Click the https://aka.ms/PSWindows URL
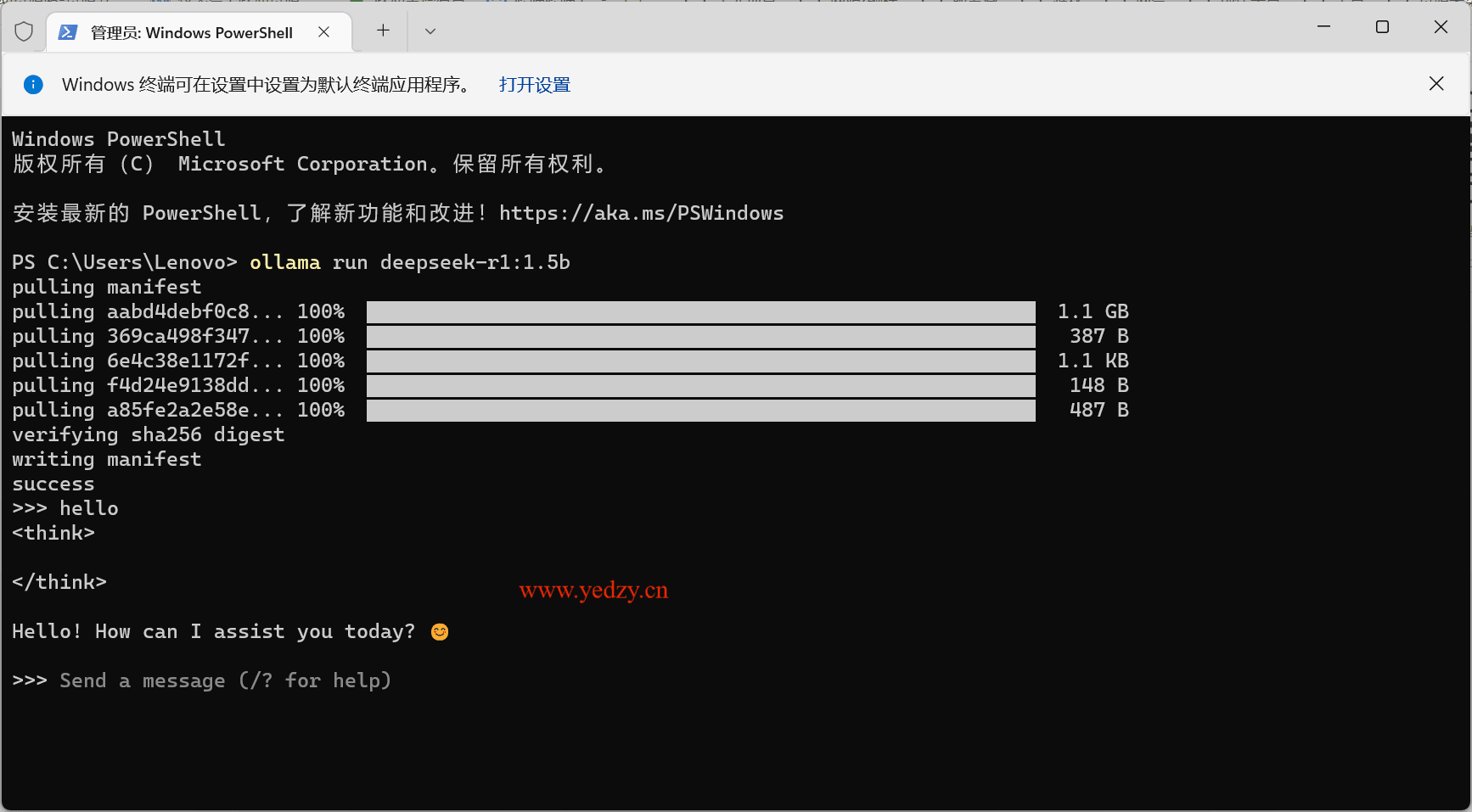Screen dimensions: 1472x812 coord(641,213)
